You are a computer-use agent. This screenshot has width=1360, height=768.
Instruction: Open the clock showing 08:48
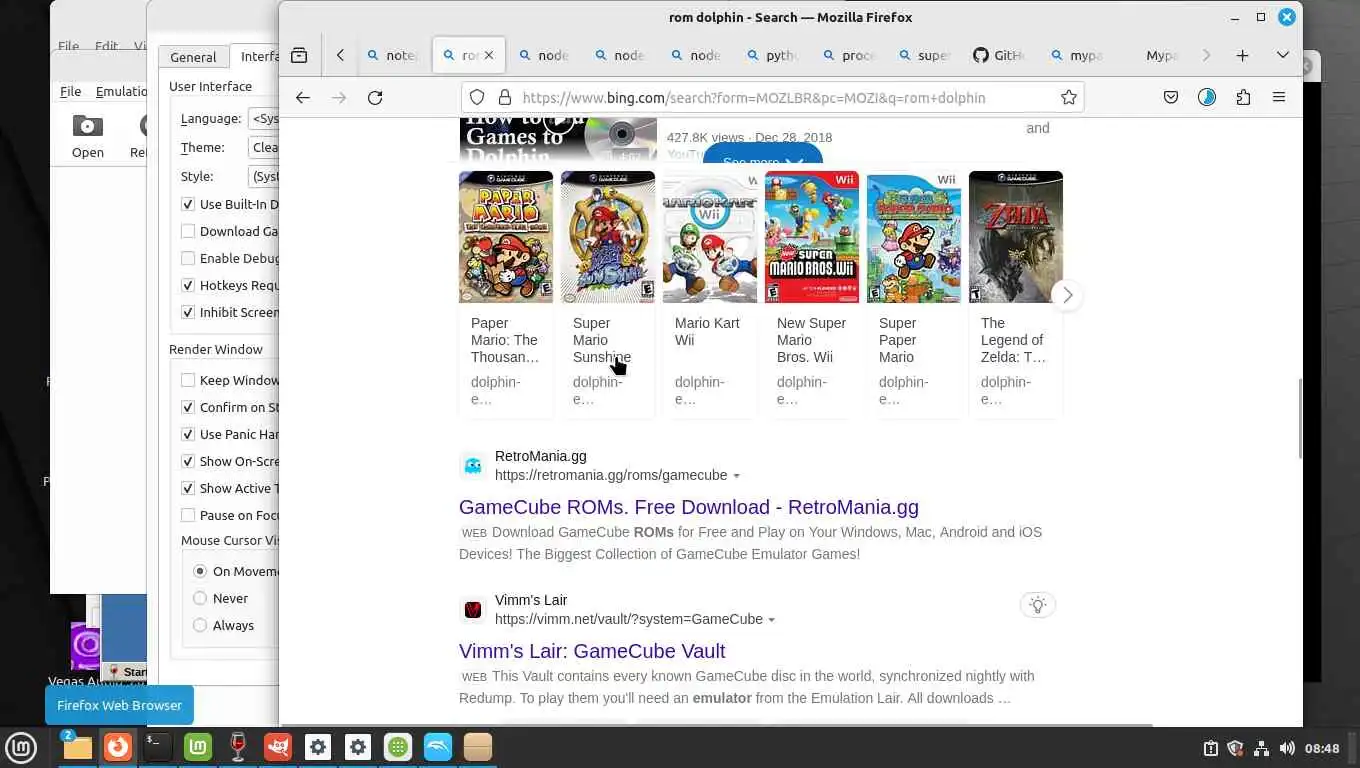[1322, 748]
